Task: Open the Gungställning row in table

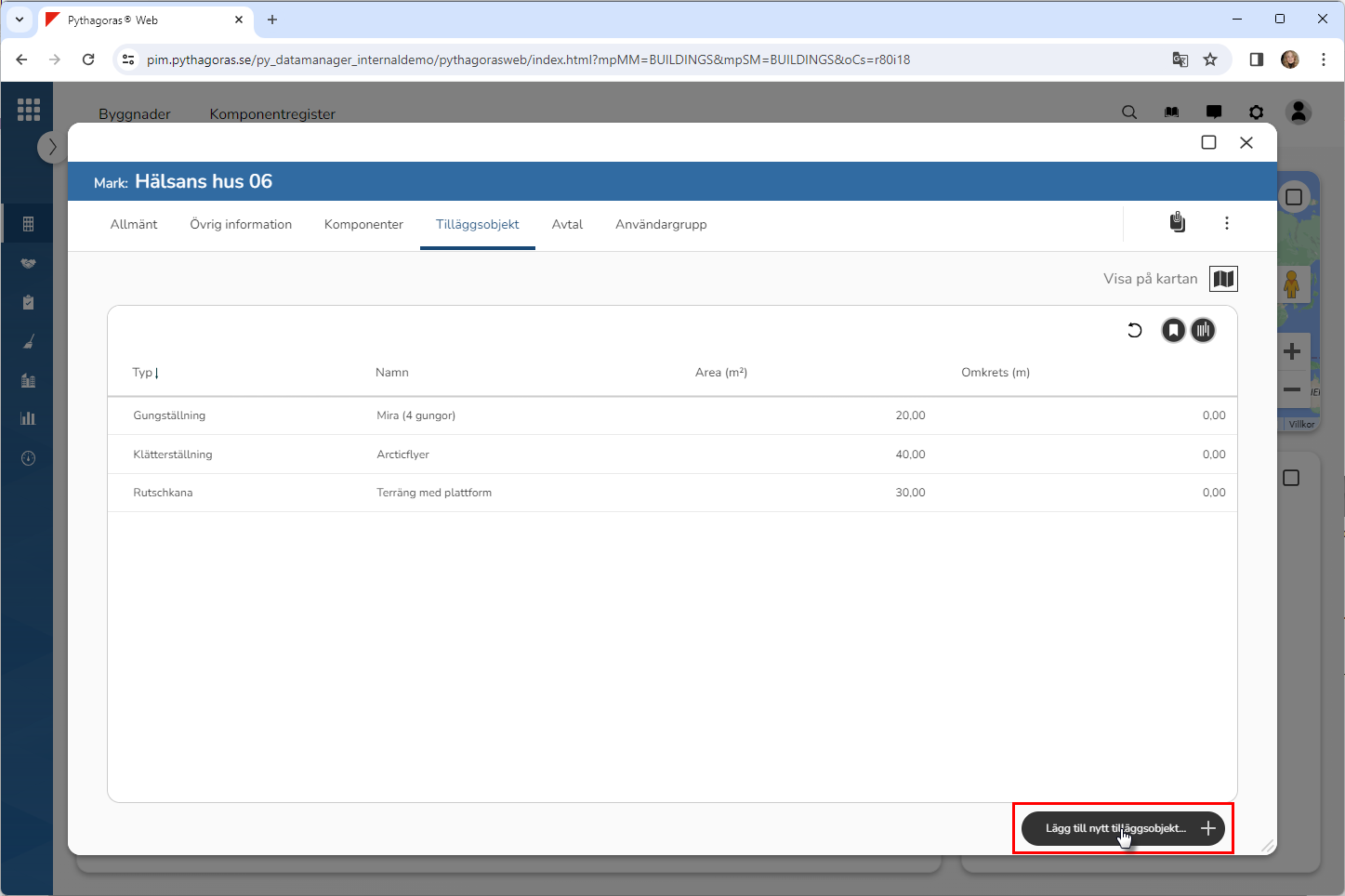Action: [169, 415]
